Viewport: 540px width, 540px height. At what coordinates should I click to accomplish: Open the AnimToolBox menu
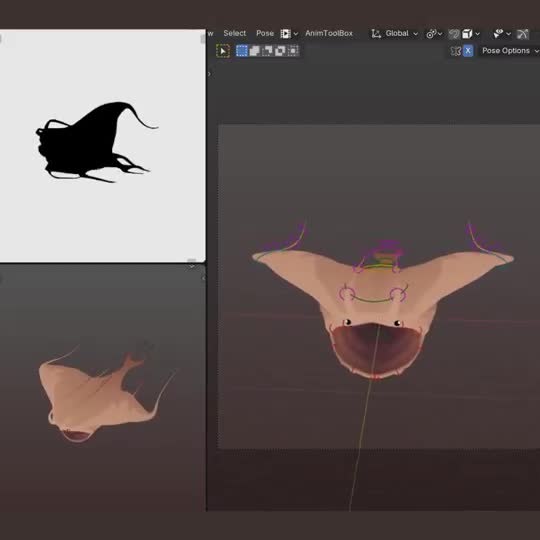point(329,33)
